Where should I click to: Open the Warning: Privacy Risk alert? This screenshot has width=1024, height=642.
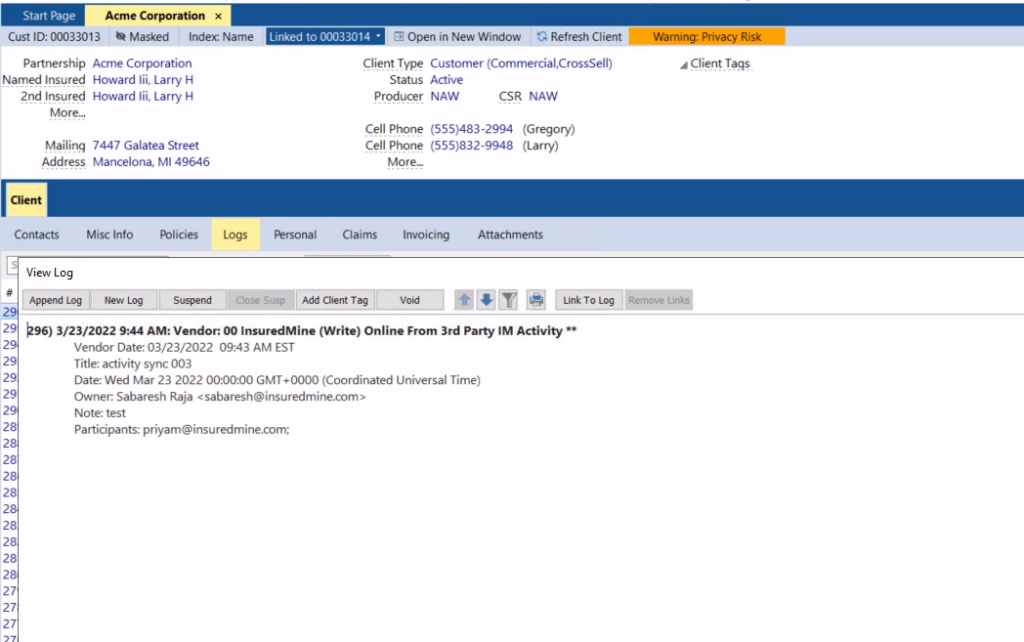click(706, 36)
